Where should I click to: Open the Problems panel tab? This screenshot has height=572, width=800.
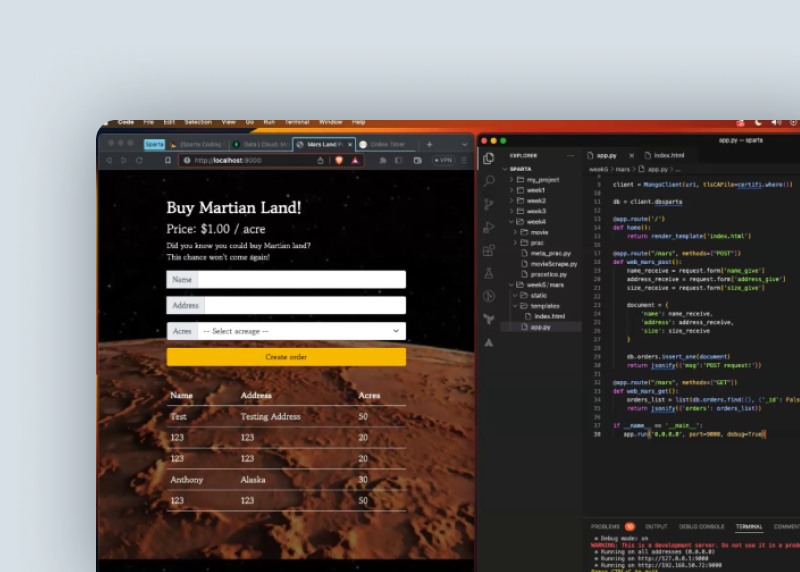pyautogui.click(x=605, y=526)
